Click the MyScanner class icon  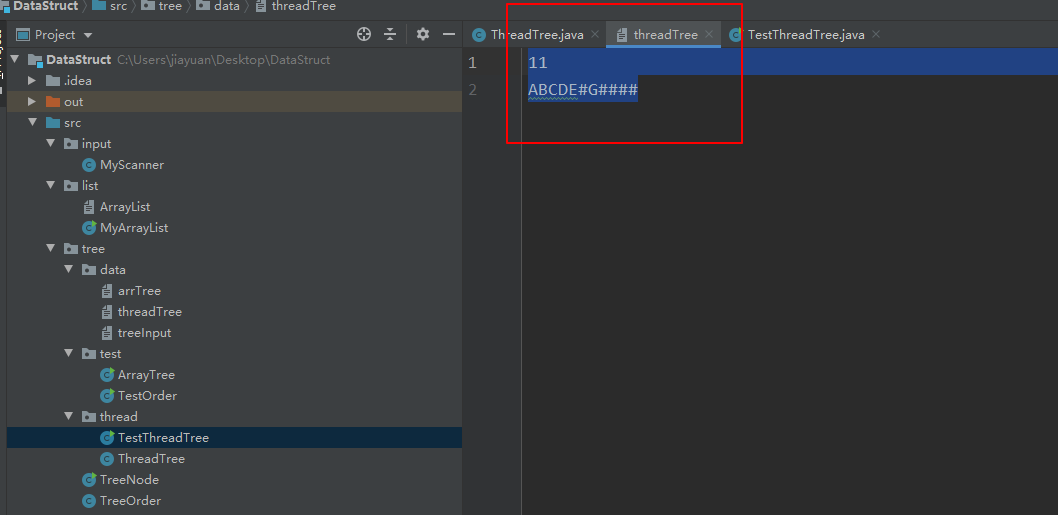pos(88,165)
